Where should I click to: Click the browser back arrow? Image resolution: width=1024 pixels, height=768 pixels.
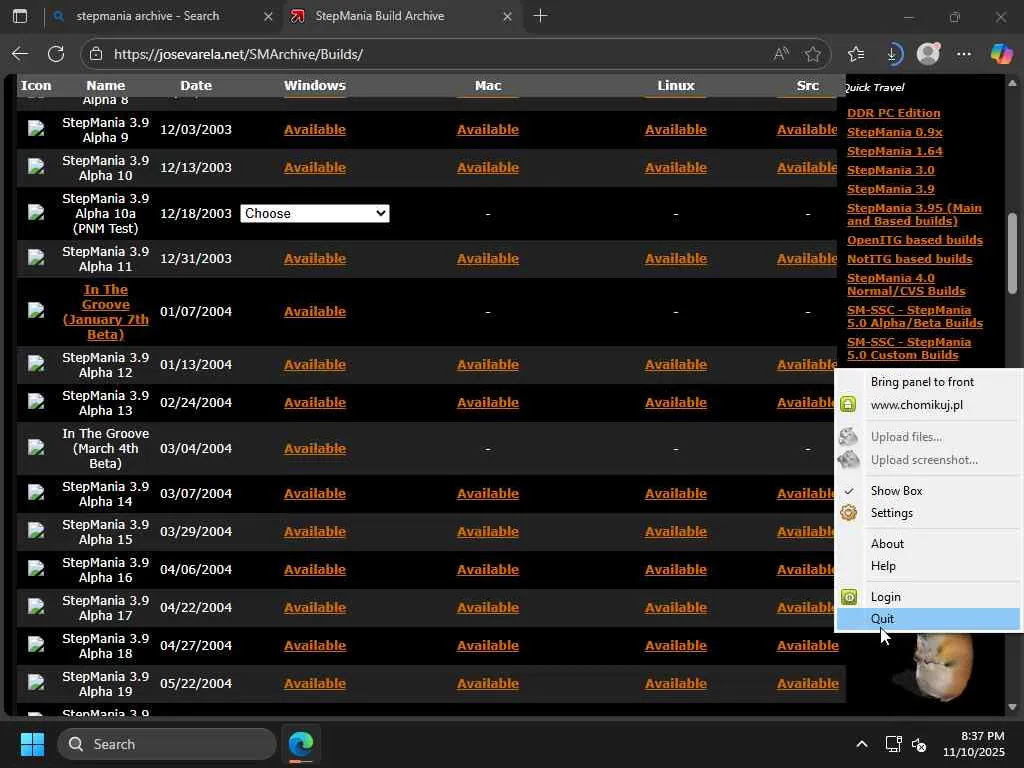click(x=20, y=54)
